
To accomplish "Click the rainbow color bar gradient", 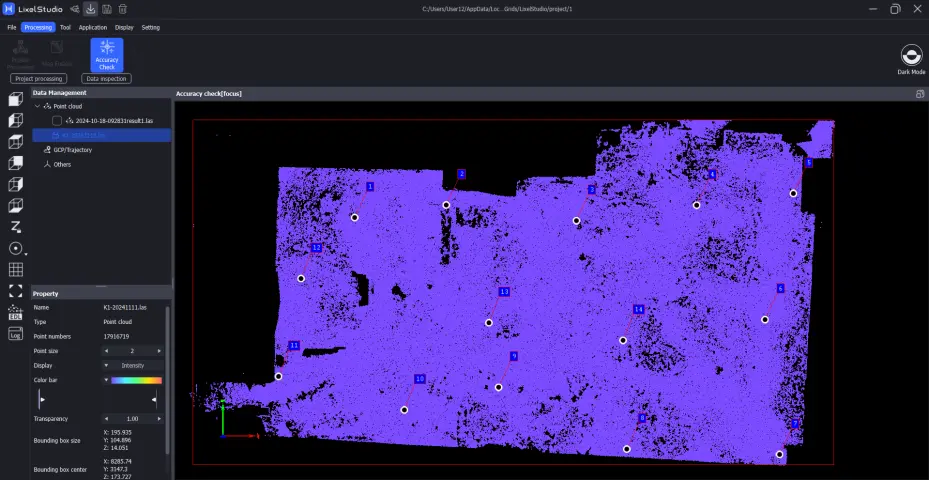I will [137, 380].
